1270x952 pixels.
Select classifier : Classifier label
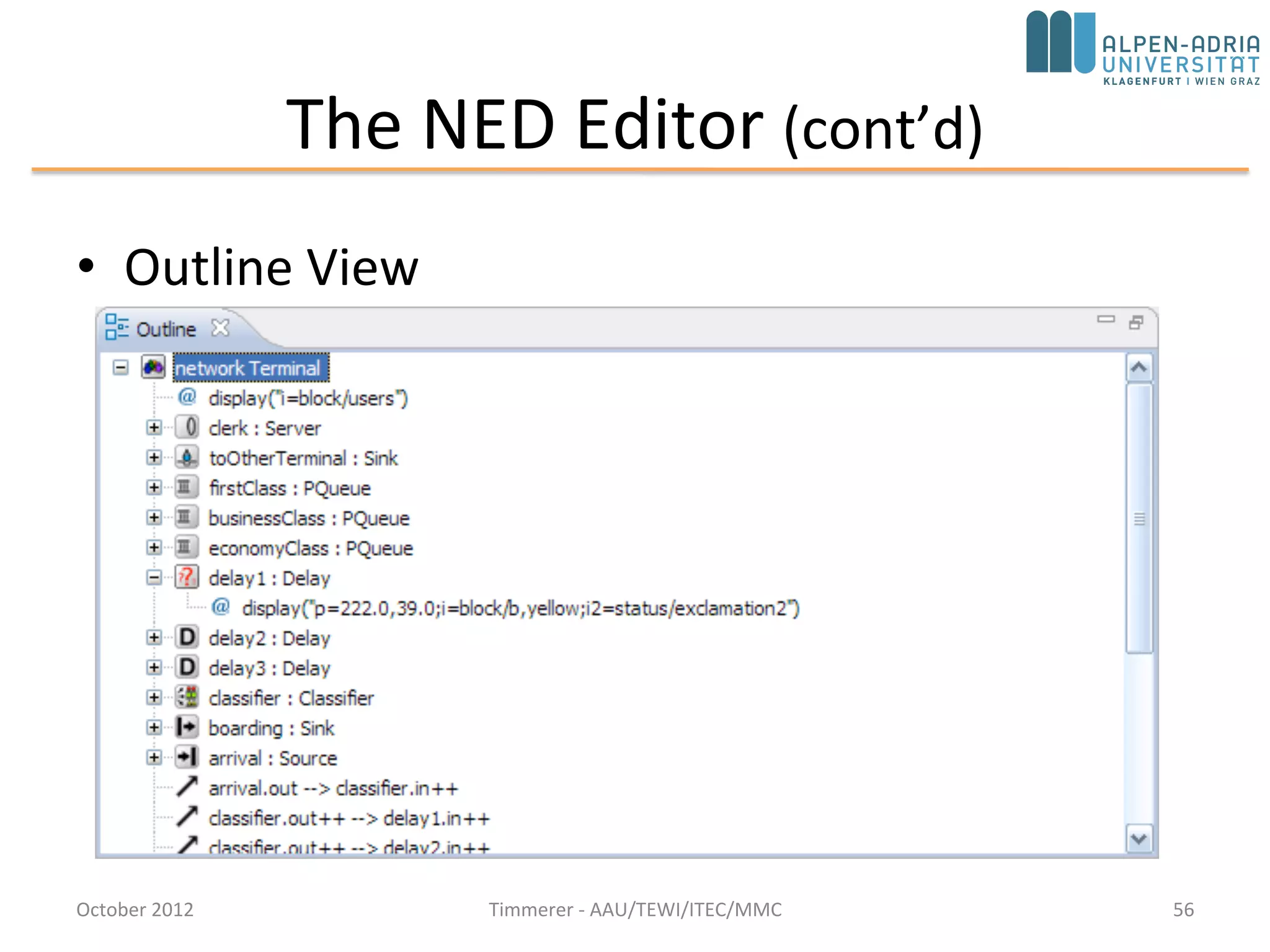tap(291, 698)
